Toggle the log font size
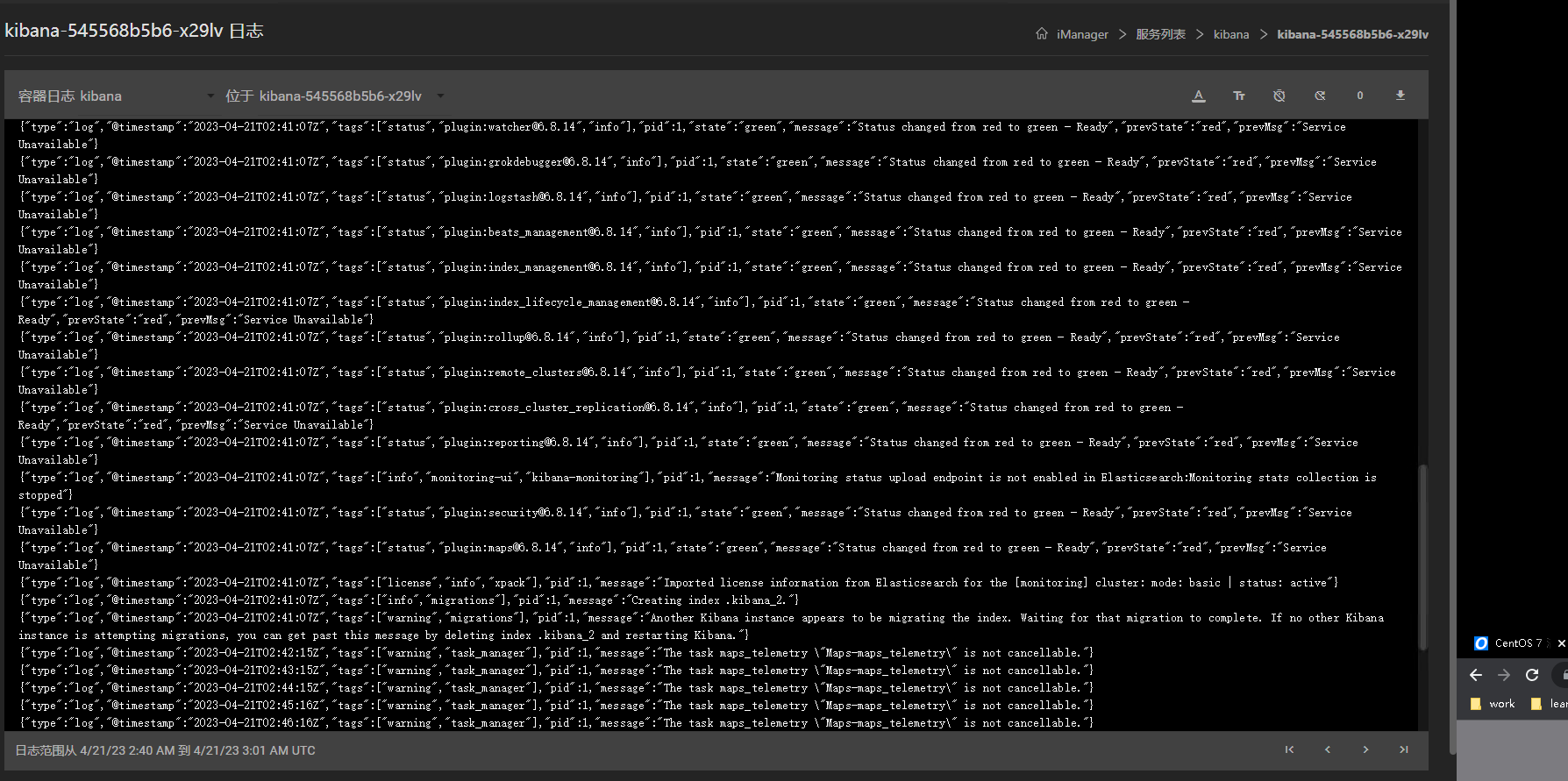This screenshot has width=1568, height=781. coord(1238,96)
